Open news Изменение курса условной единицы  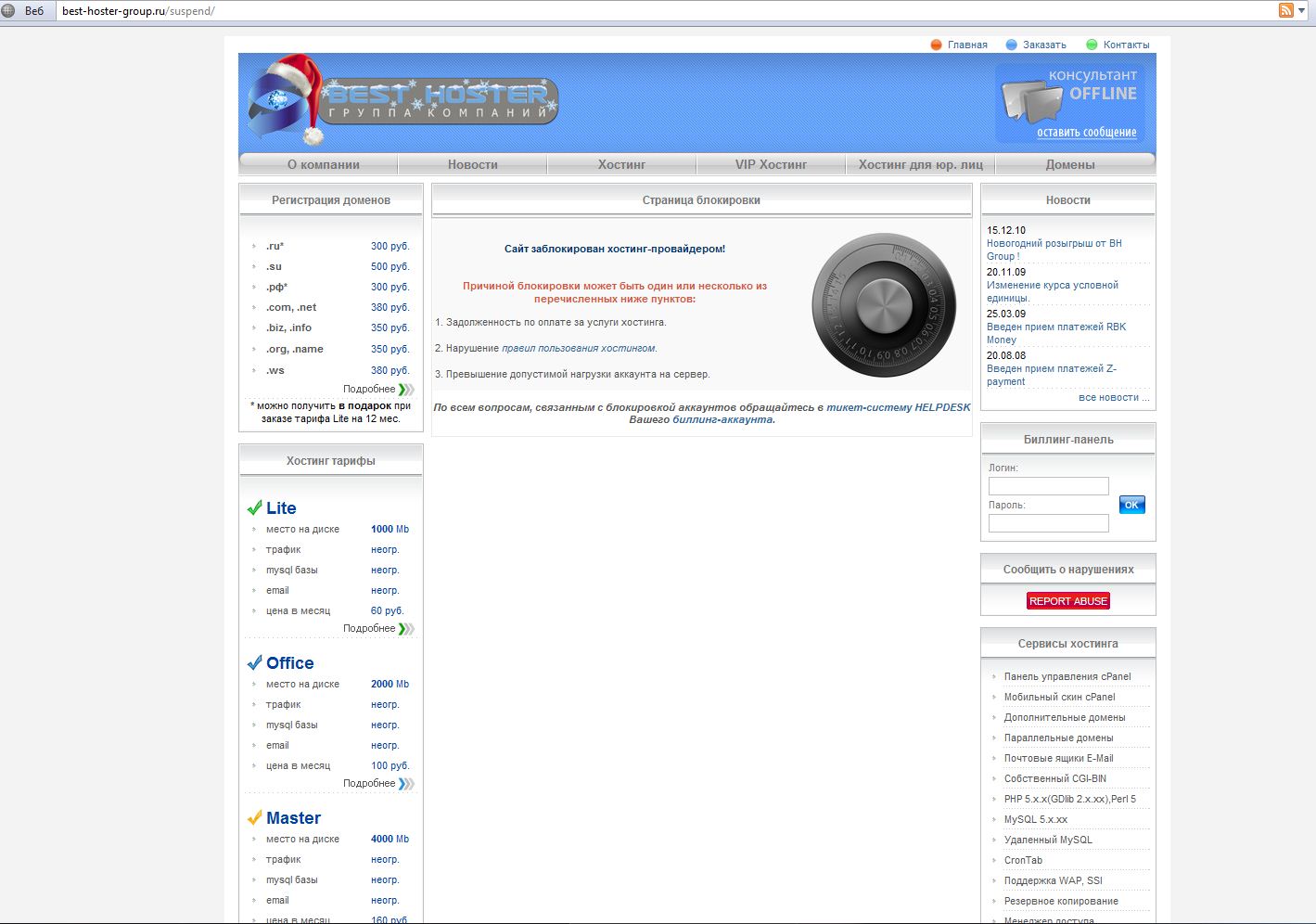(1053, 291)
